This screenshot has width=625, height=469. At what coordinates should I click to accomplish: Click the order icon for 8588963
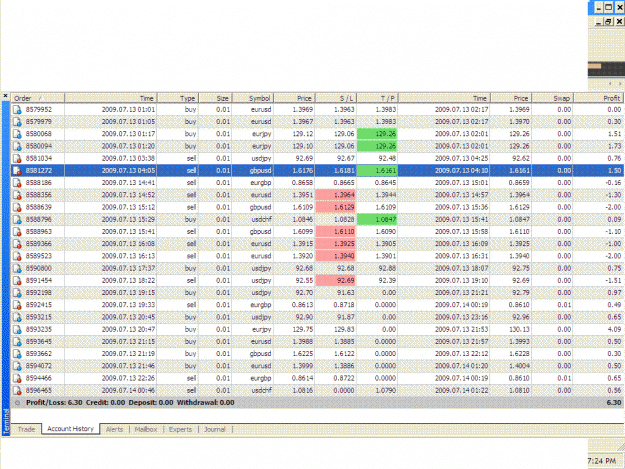point(17,232)
